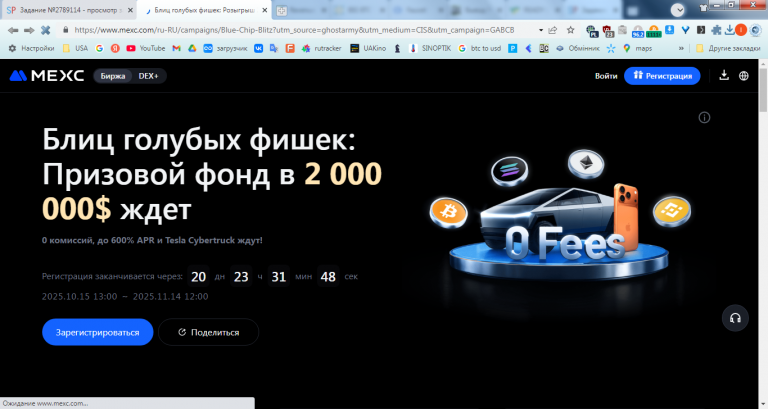Open the Google Drive bookmark icon

pos(192,48)
